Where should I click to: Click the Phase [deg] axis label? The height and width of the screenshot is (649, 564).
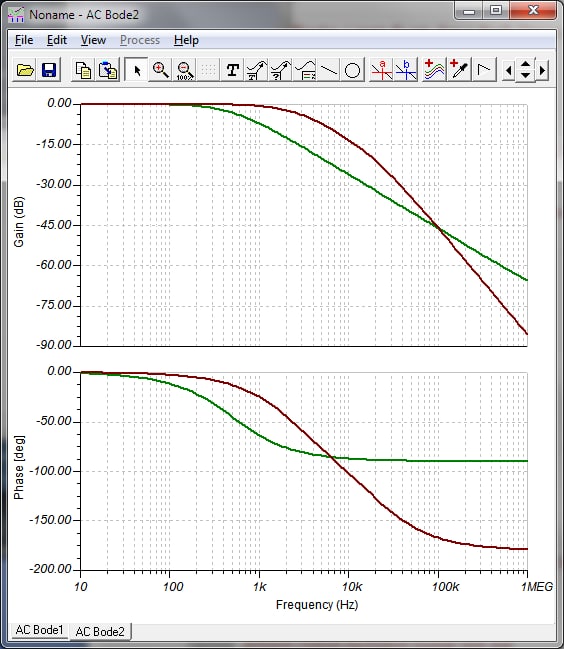19,467
